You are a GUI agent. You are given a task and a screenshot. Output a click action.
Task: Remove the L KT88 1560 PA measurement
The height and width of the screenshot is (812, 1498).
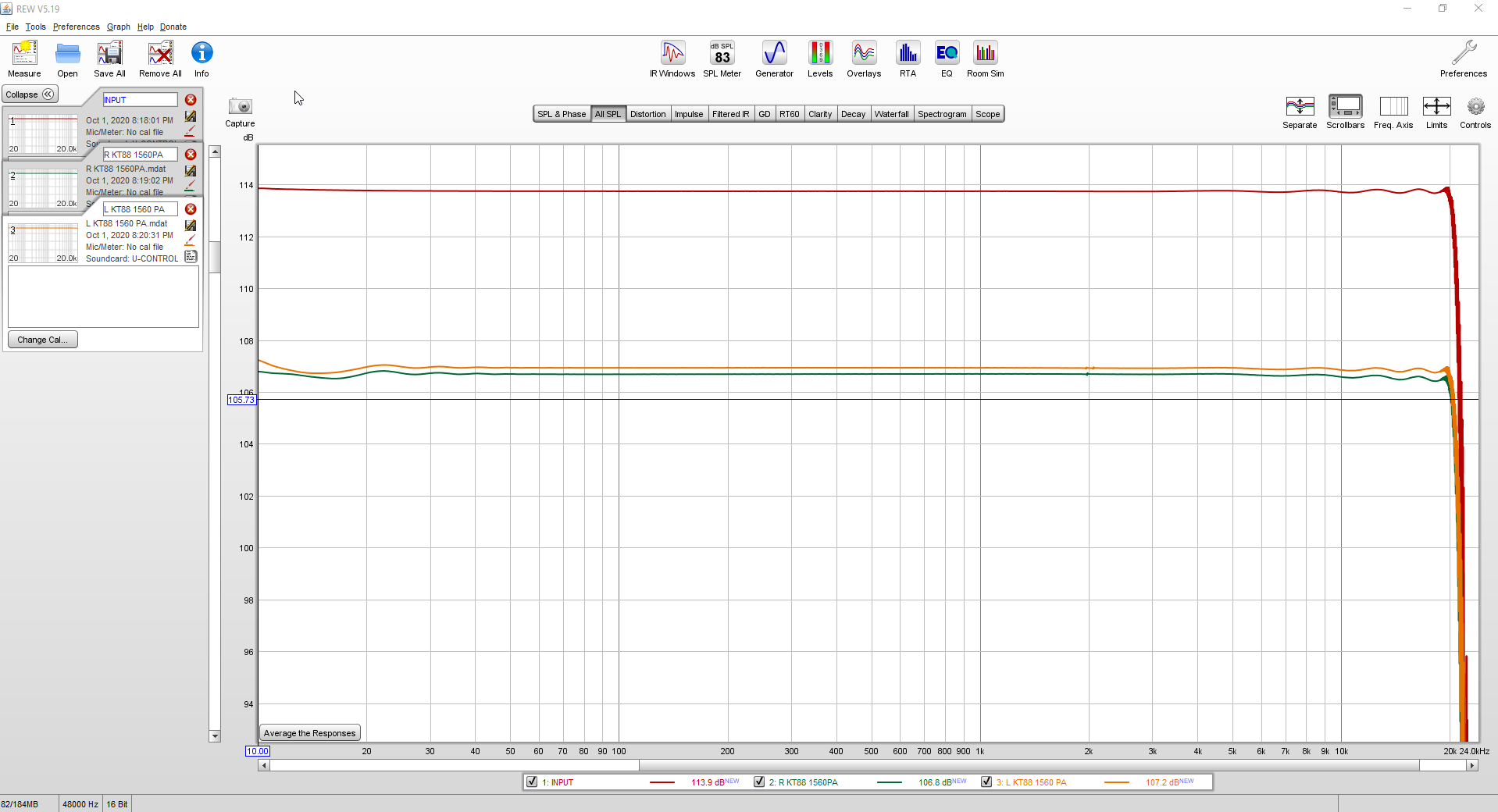pyautogui.click(x=191, y=209)
